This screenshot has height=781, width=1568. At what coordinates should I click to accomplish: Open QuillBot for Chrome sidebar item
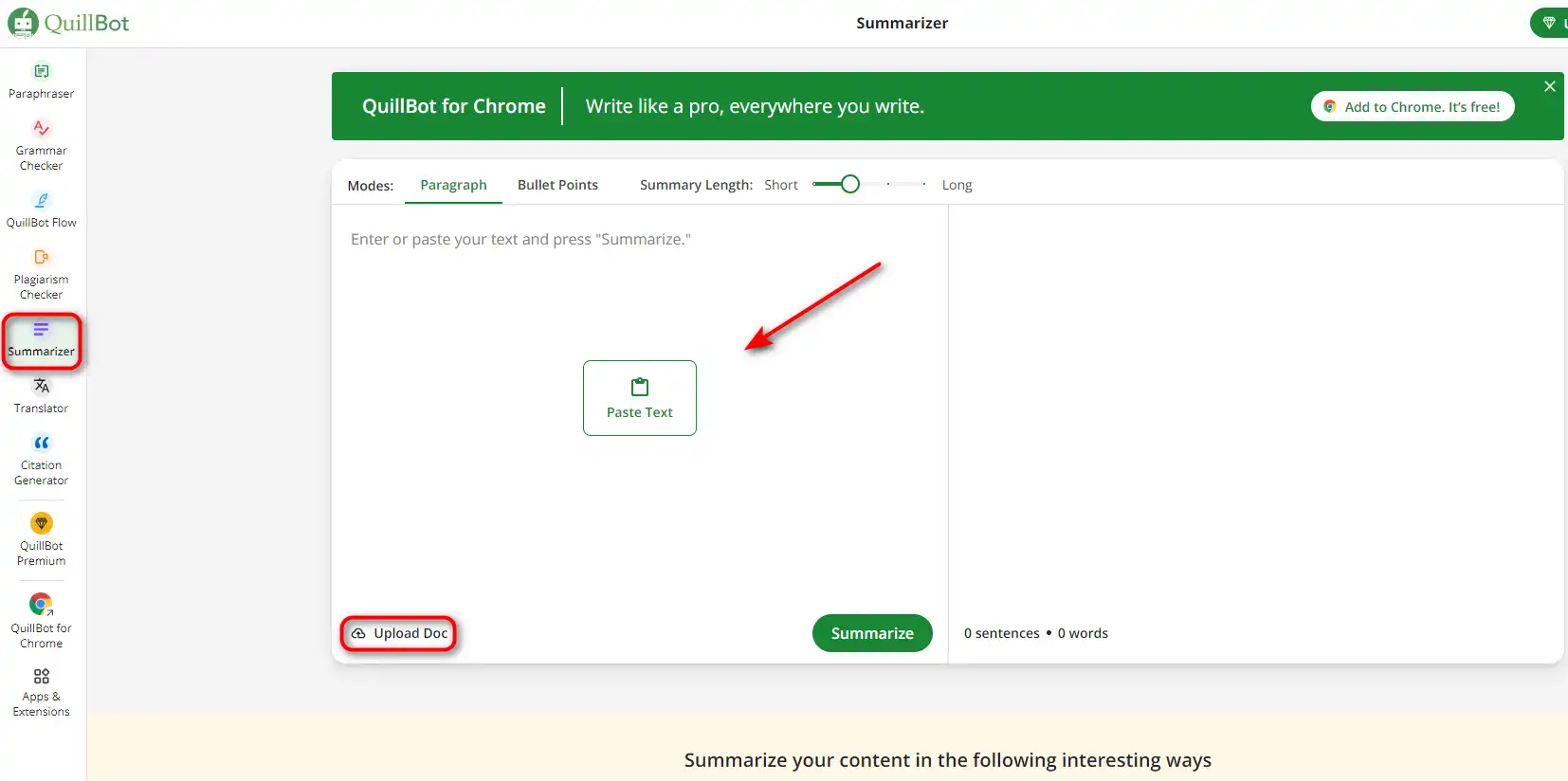(x=41, y=621)
